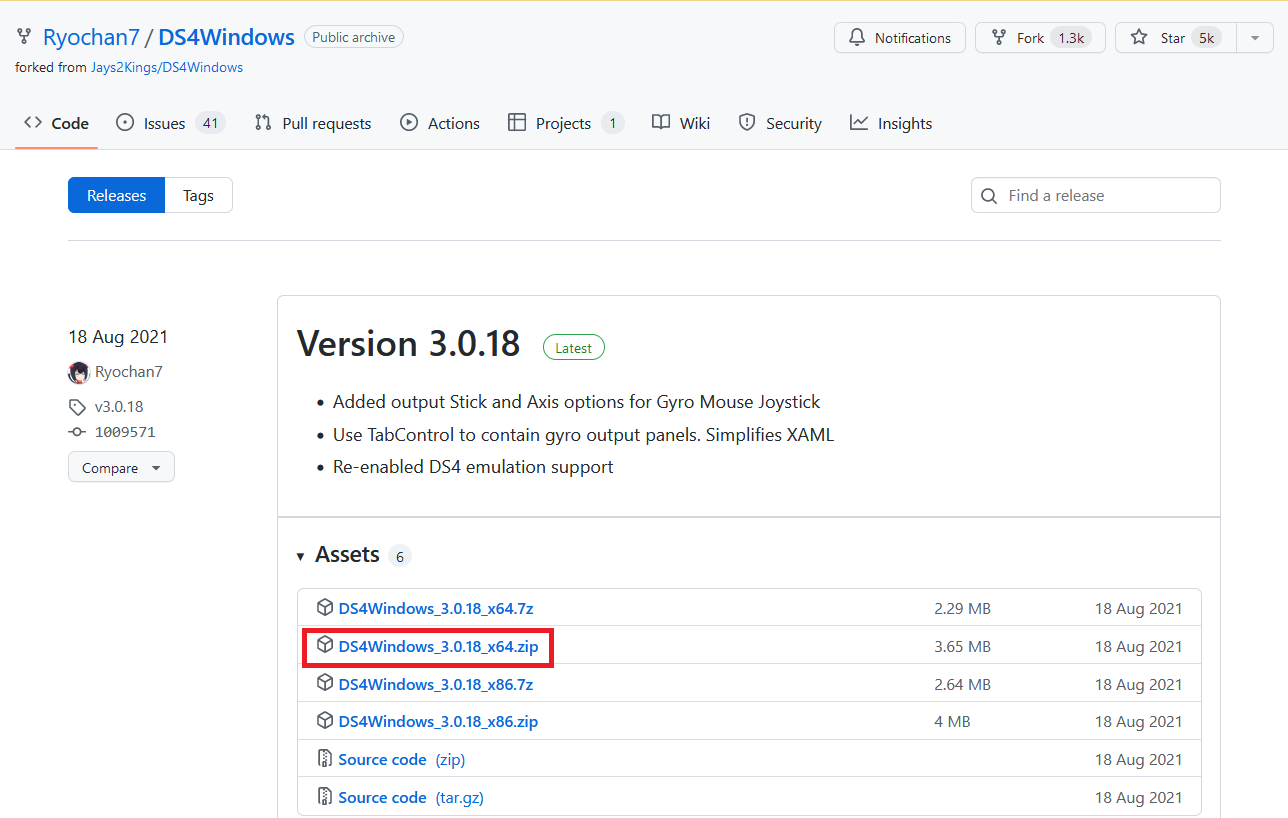View the Insights tab
Viewport: 1288px width, 818px height.
point(891,124)
